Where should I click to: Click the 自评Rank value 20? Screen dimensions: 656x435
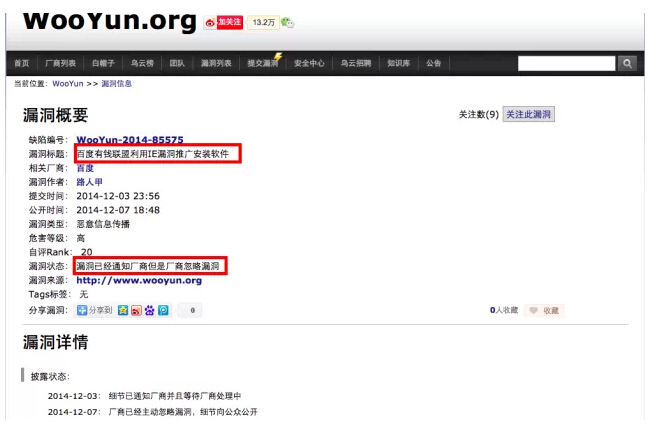[87, 252]
